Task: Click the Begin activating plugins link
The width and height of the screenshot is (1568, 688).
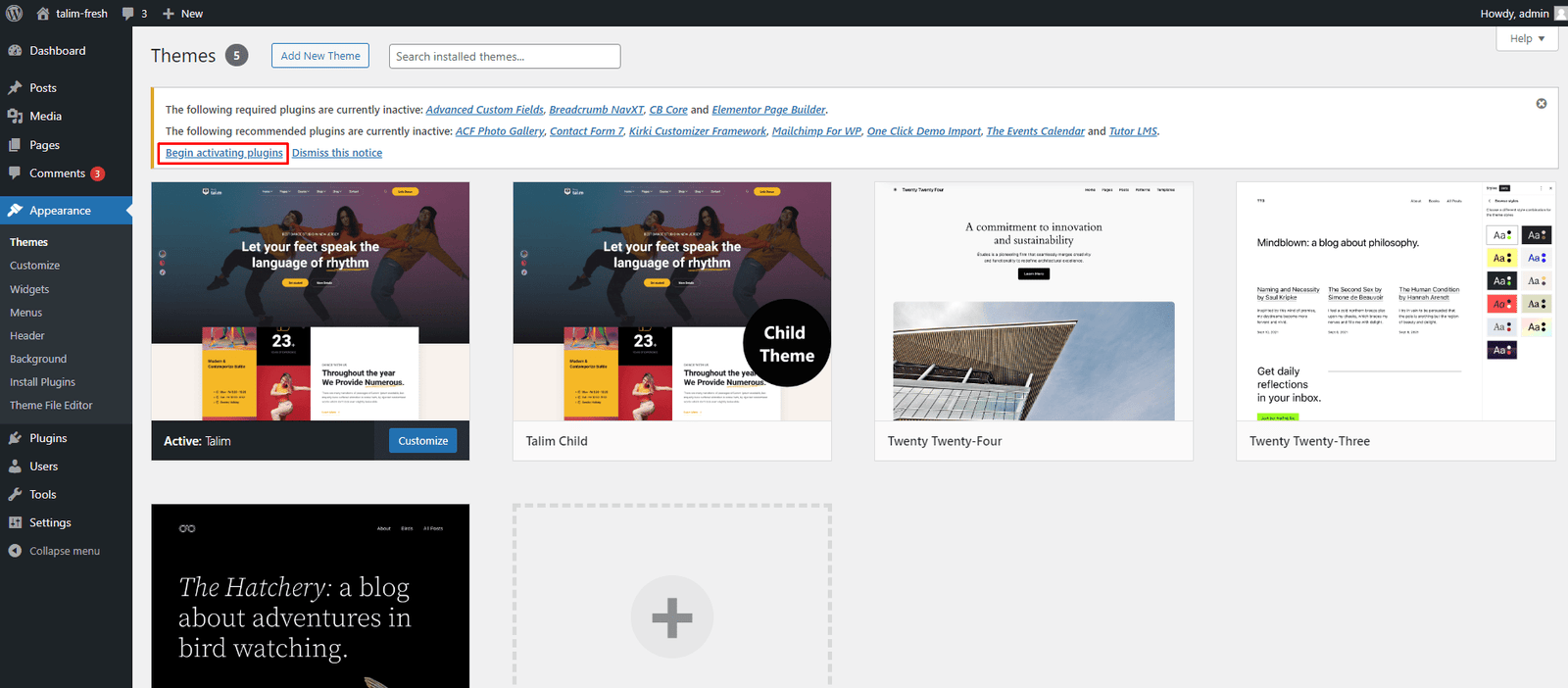Action: click(x=223, y=153)
